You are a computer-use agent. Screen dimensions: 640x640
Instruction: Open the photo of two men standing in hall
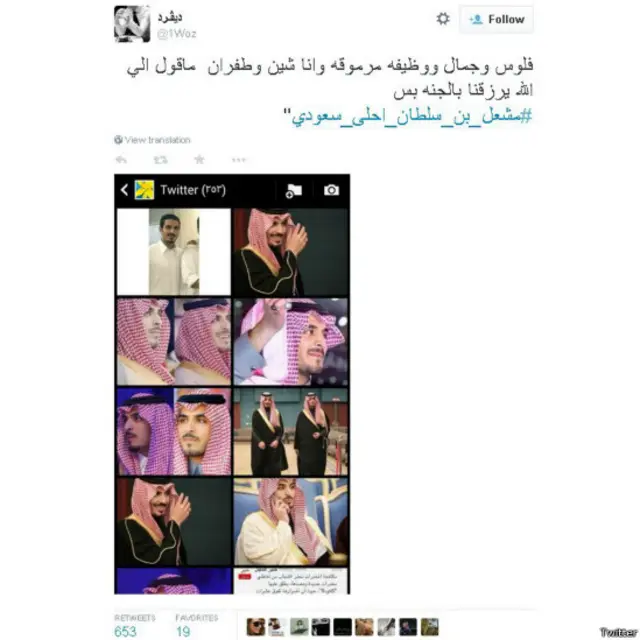[291, 432]
